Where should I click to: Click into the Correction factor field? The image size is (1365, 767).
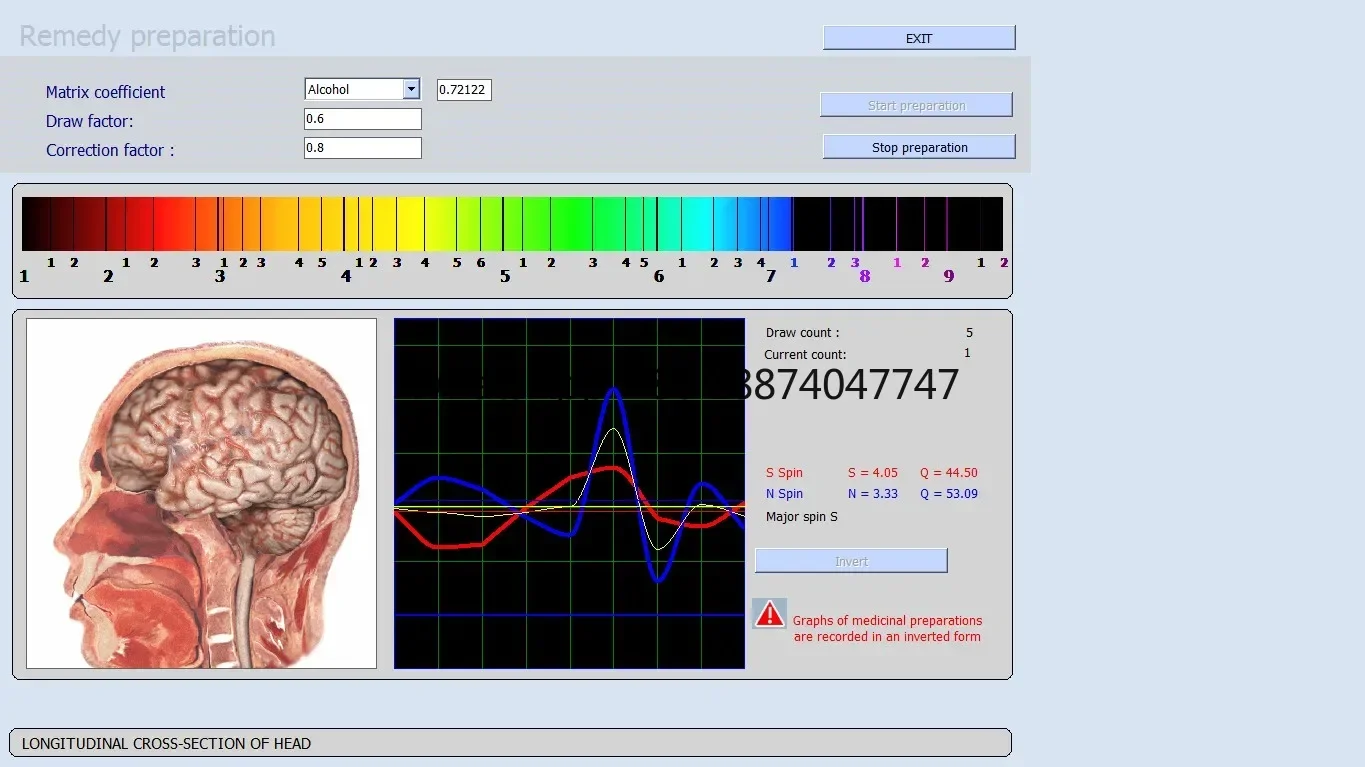pos(362,148)
